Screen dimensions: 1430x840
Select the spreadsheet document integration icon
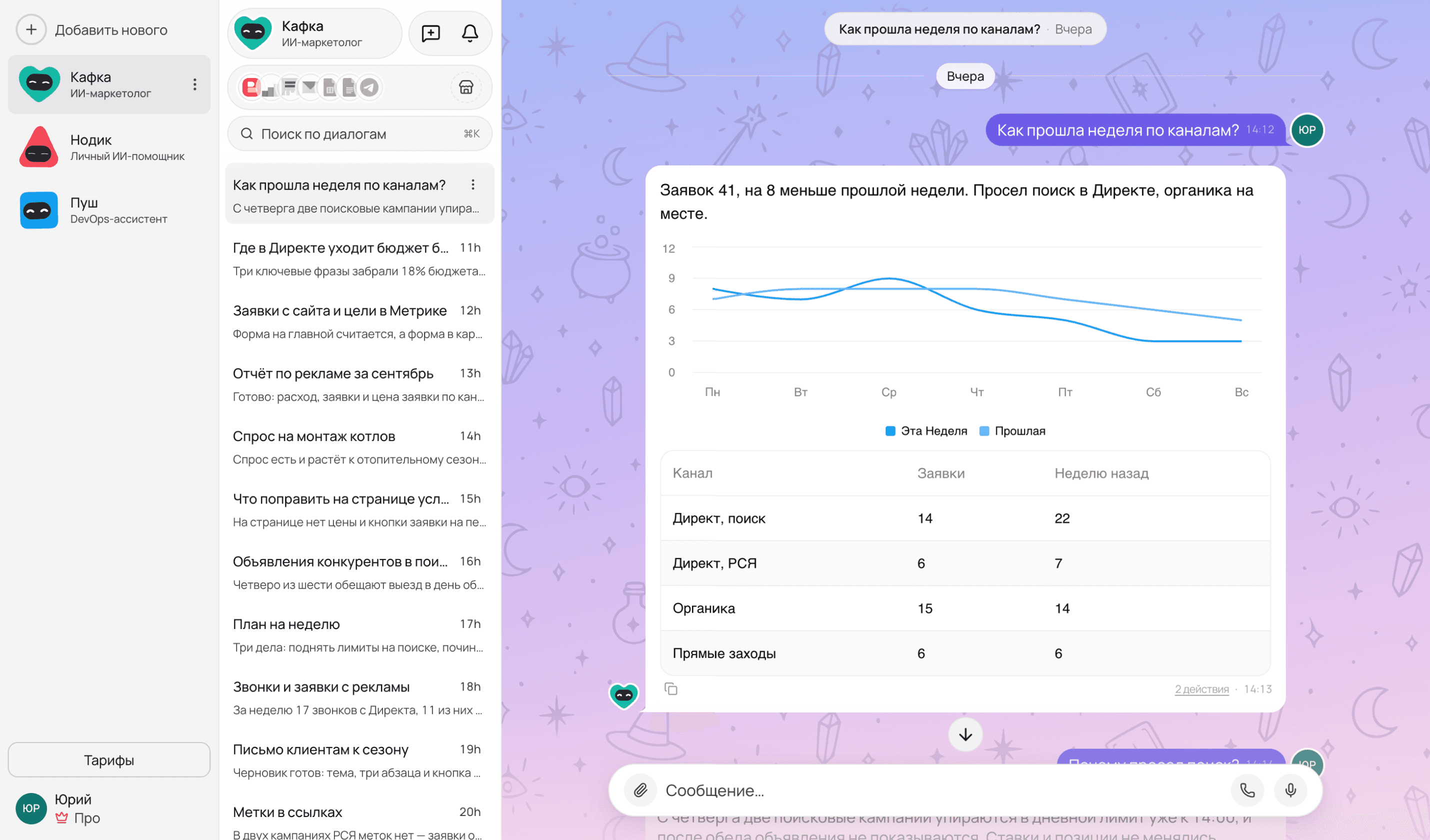click(329, 87)
